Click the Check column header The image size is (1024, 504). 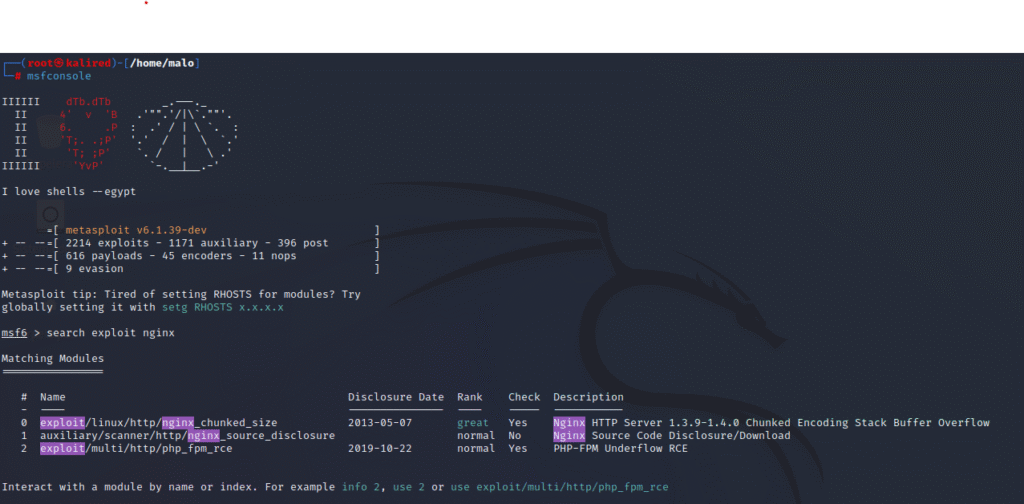pos(523,397)
